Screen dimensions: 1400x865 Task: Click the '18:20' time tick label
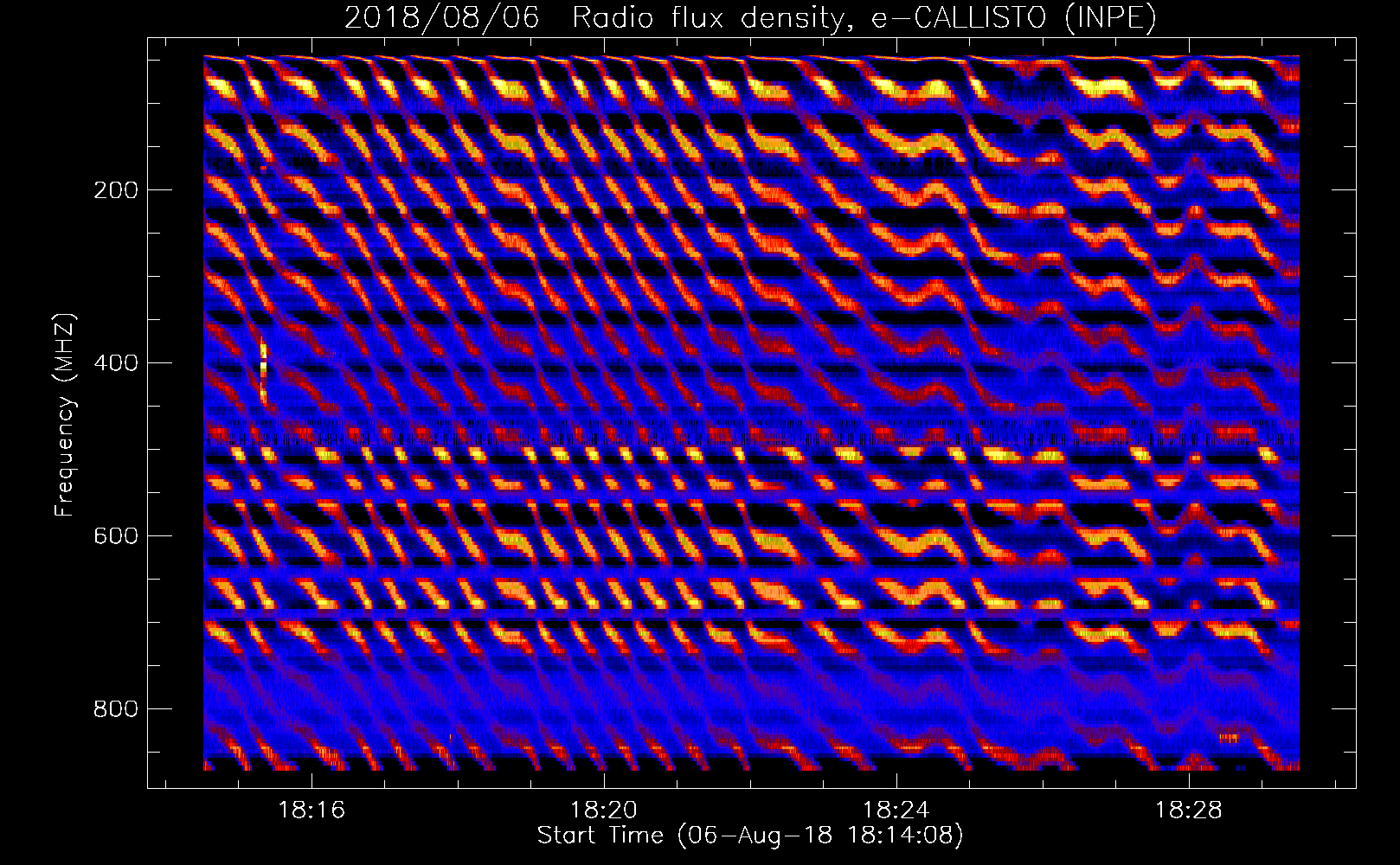click(x=604, y=810)
